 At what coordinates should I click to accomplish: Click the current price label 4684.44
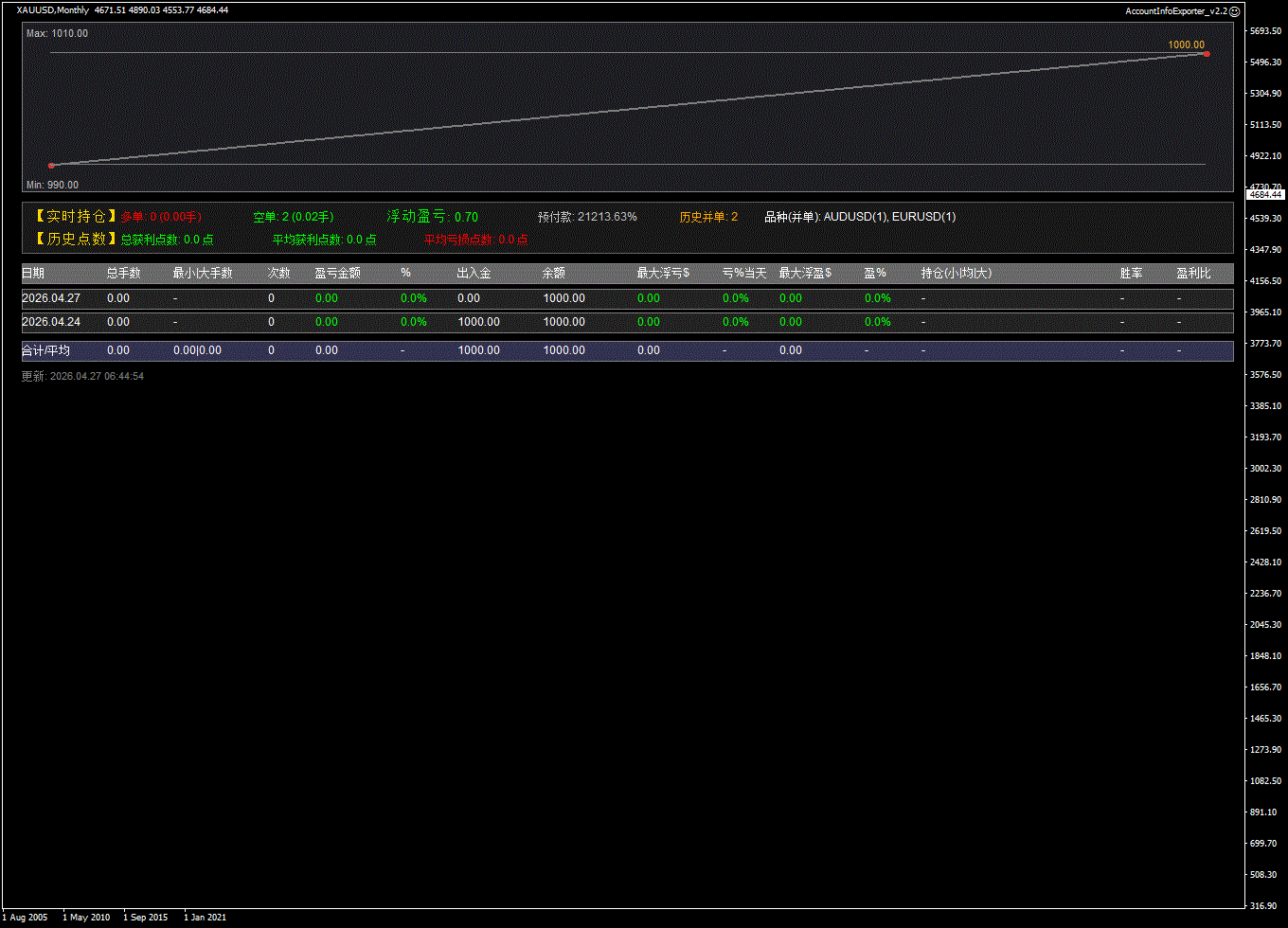[1264, 194]
